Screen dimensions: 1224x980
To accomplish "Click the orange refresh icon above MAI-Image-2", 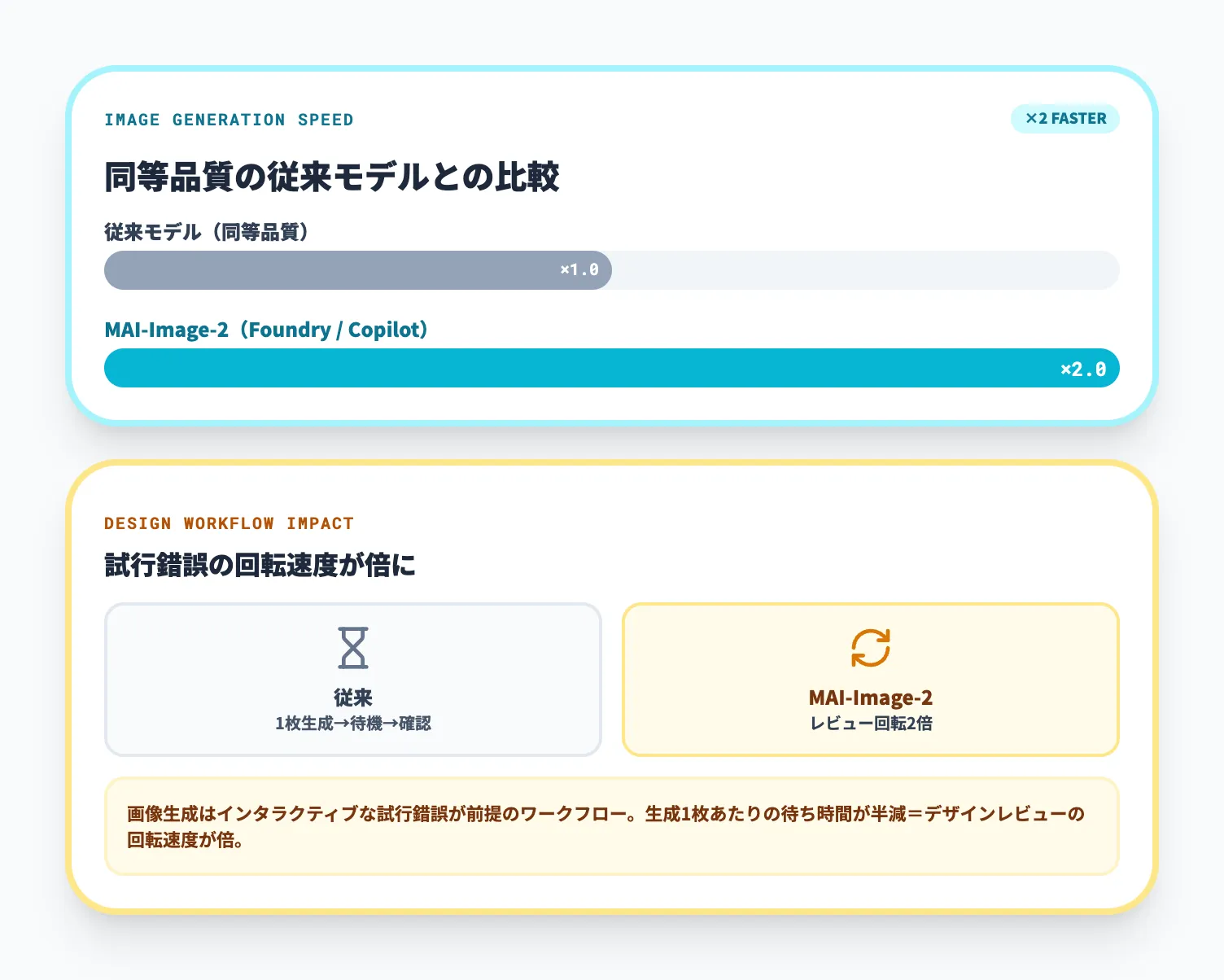I will point(870,647).
